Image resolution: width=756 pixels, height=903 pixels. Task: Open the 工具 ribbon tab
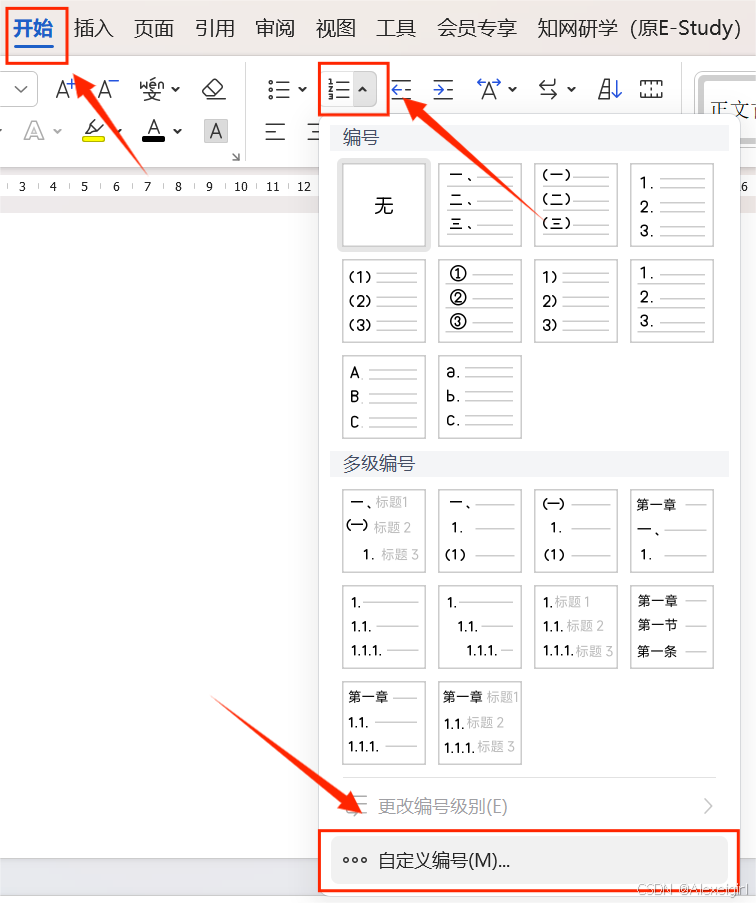point(396,28)
